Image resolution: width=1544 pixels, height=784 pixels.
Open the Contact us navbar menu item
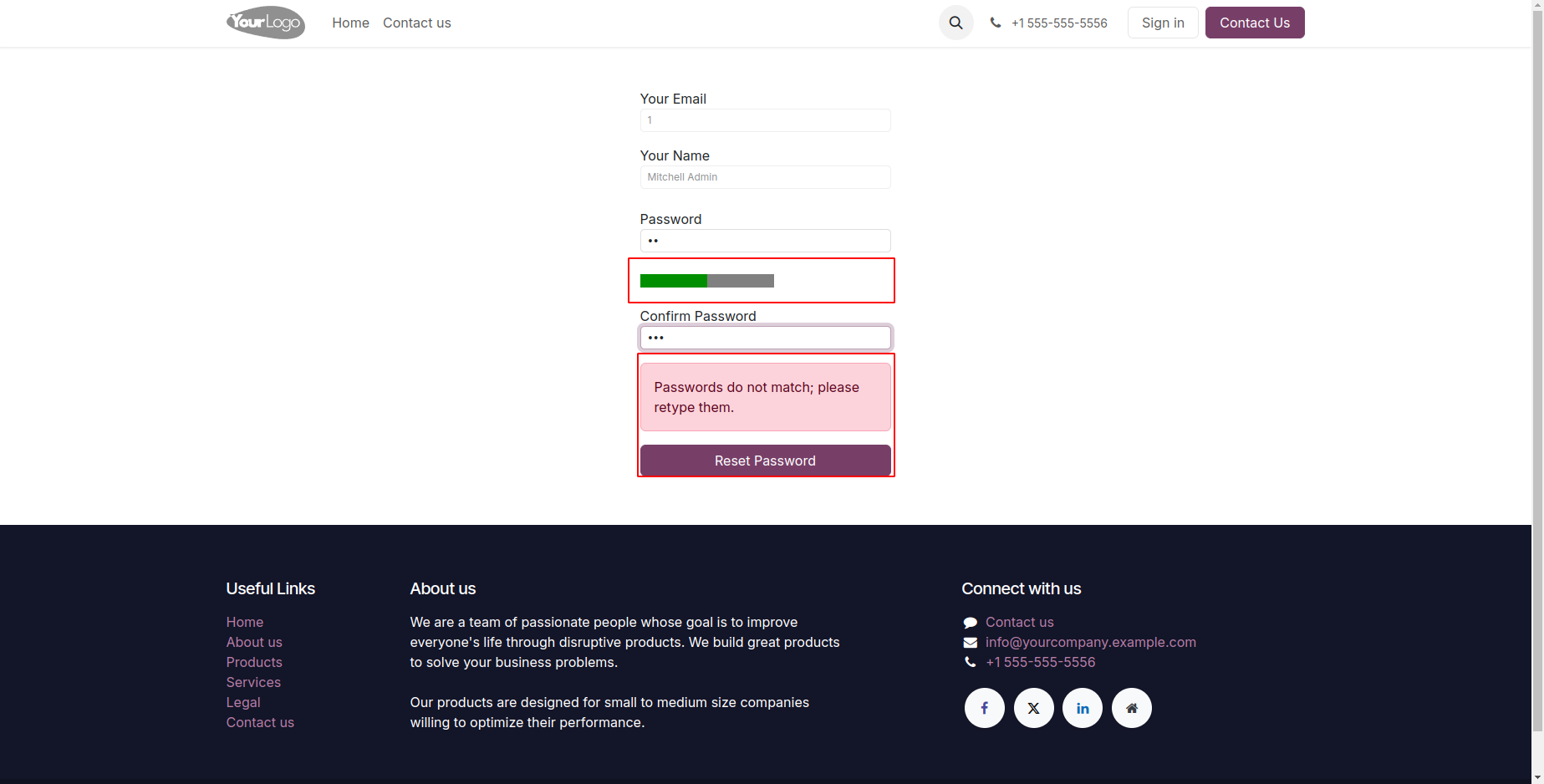(x=416, y=23)
